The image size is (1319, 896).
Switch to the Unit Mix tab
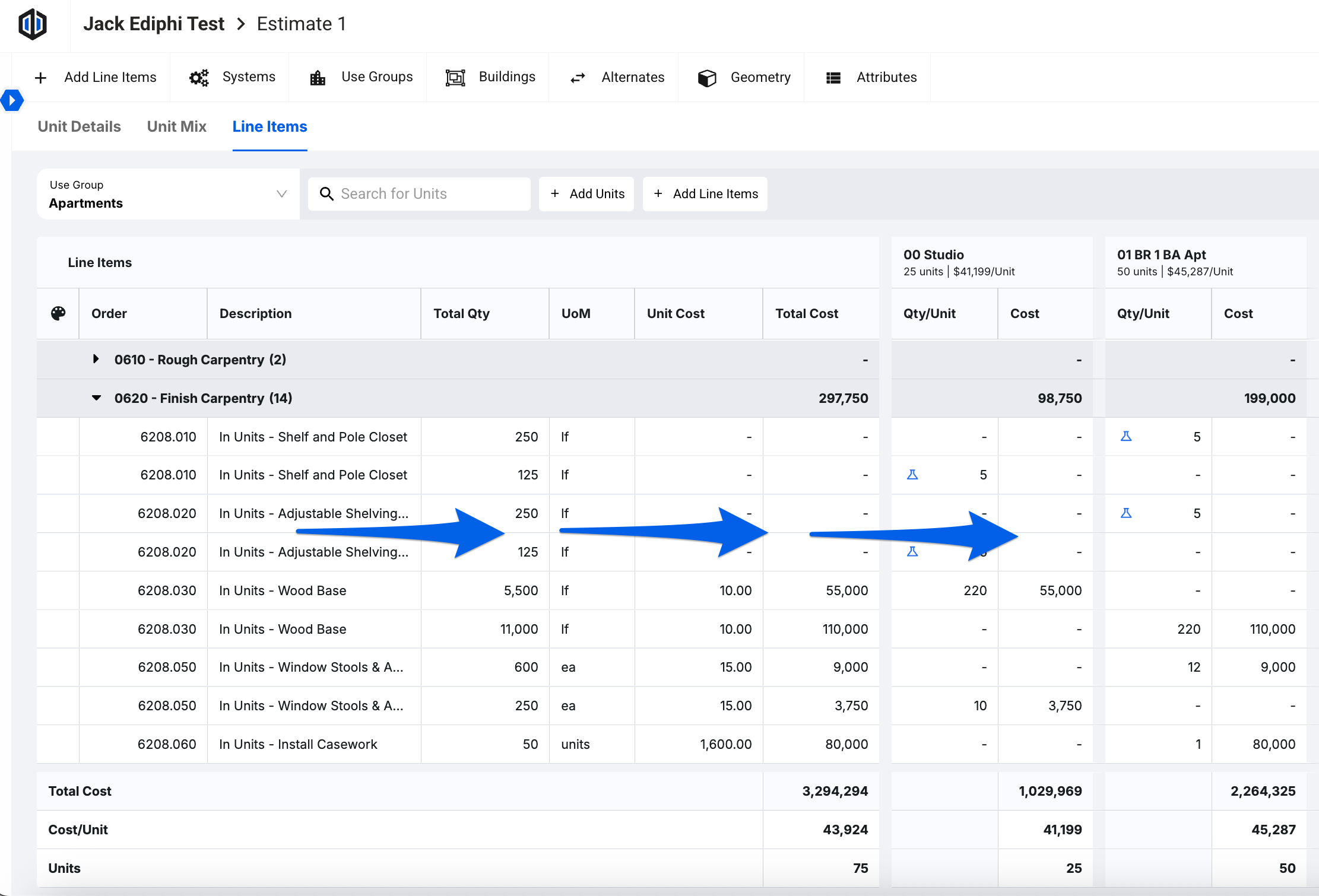[176, 126]
